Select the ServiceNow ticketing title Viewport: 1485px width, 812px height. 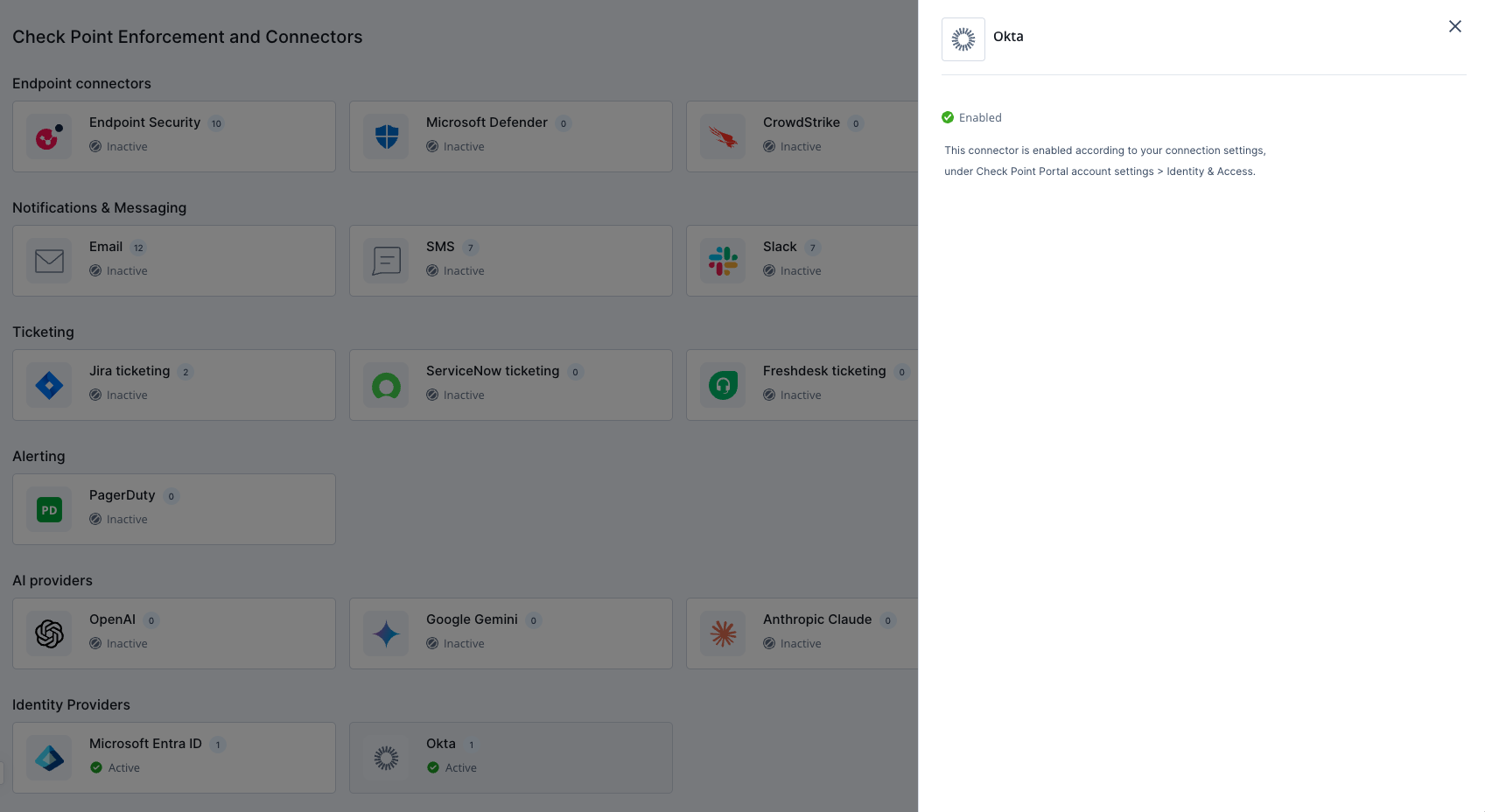(x=493, y=371)
